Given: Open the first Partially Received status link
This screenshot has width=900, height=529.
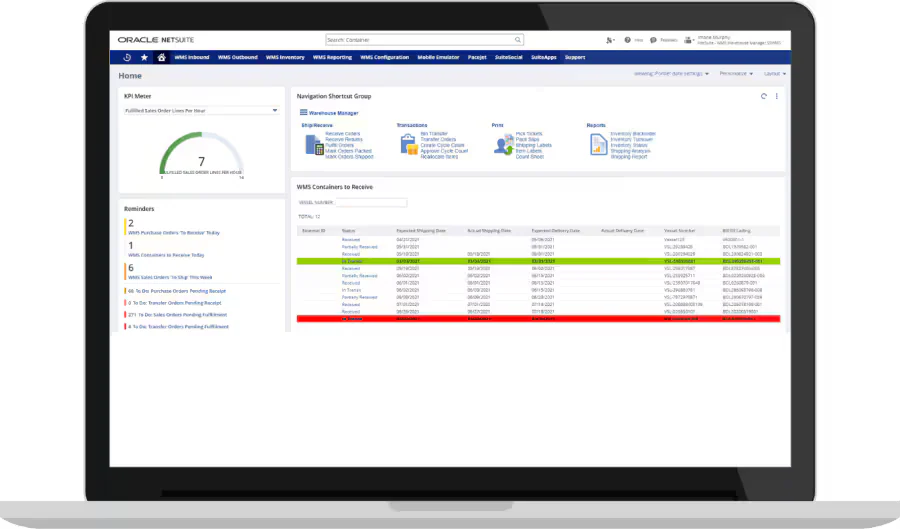Looking at the screenshot, I should 359,247.
